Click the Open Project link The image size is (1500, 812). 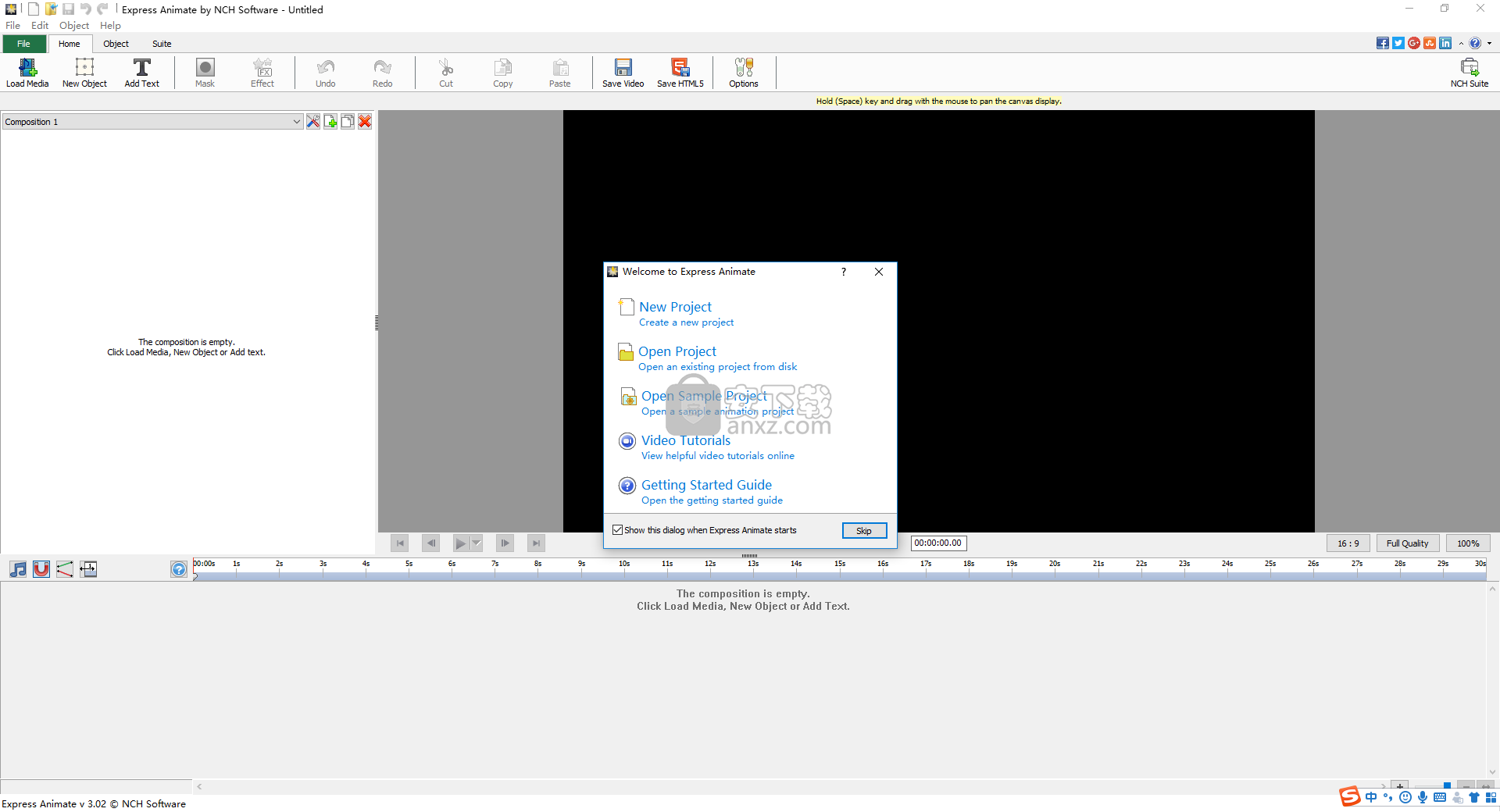(677, 351)
